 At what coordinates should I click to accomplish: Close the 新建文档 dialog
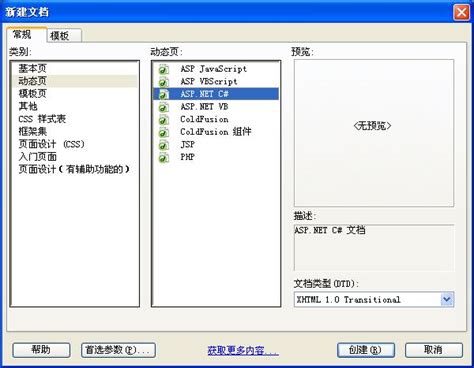tap(461, 12)
